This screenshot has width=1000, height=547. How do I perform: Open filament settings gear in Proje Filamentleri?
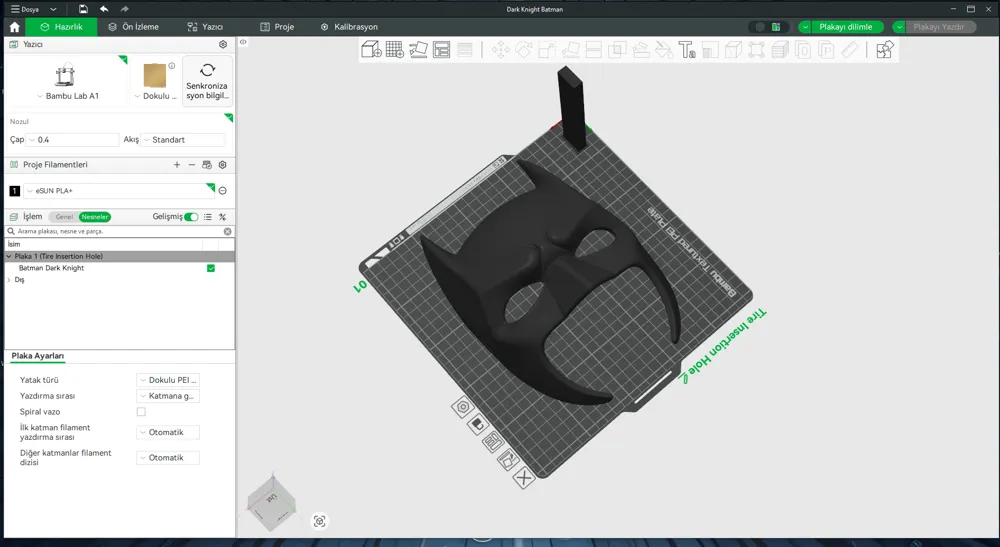point(223,164)
